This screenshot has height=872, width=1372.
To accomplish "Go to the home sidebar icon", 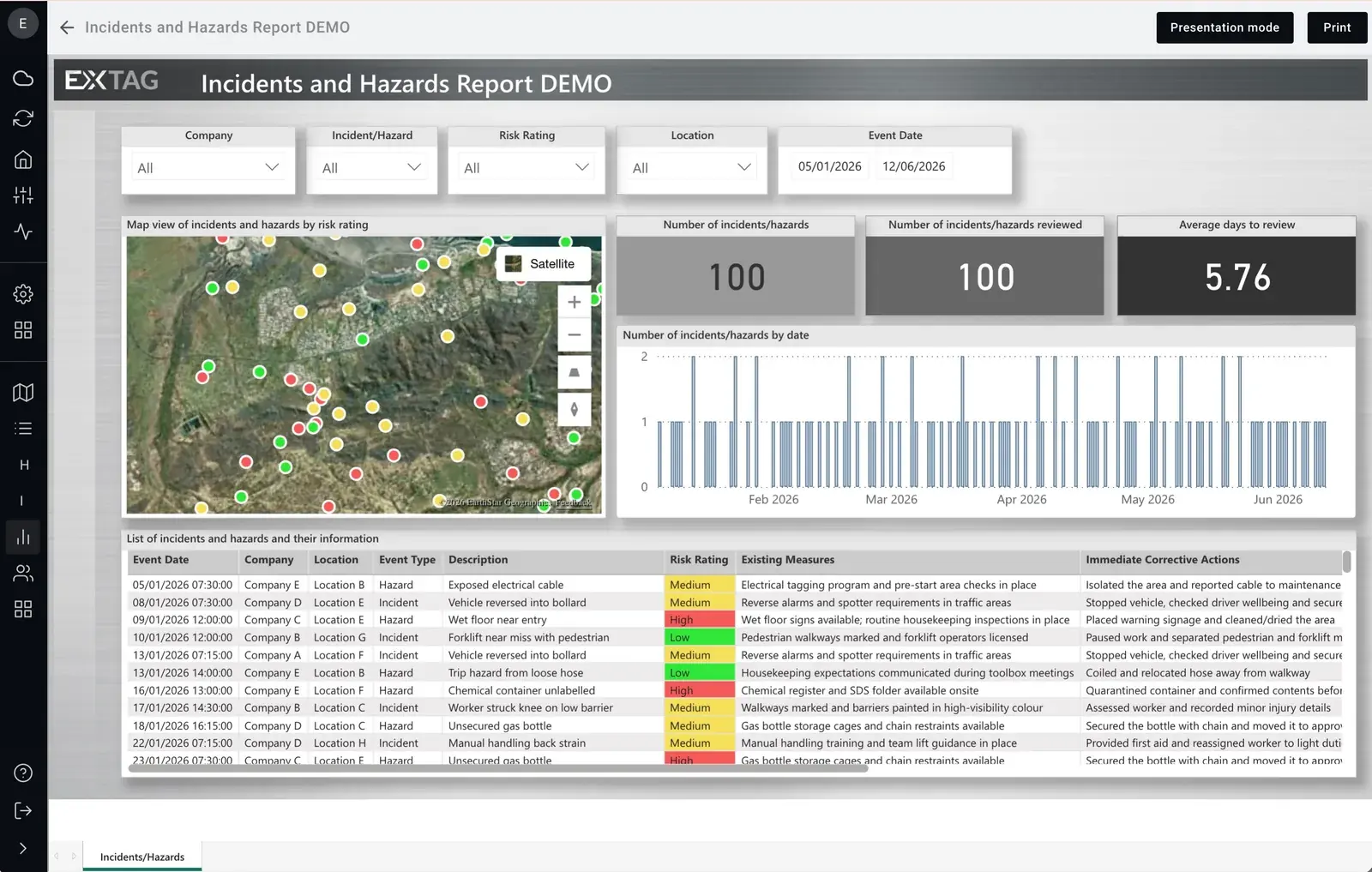I will (x=23, y=159).
